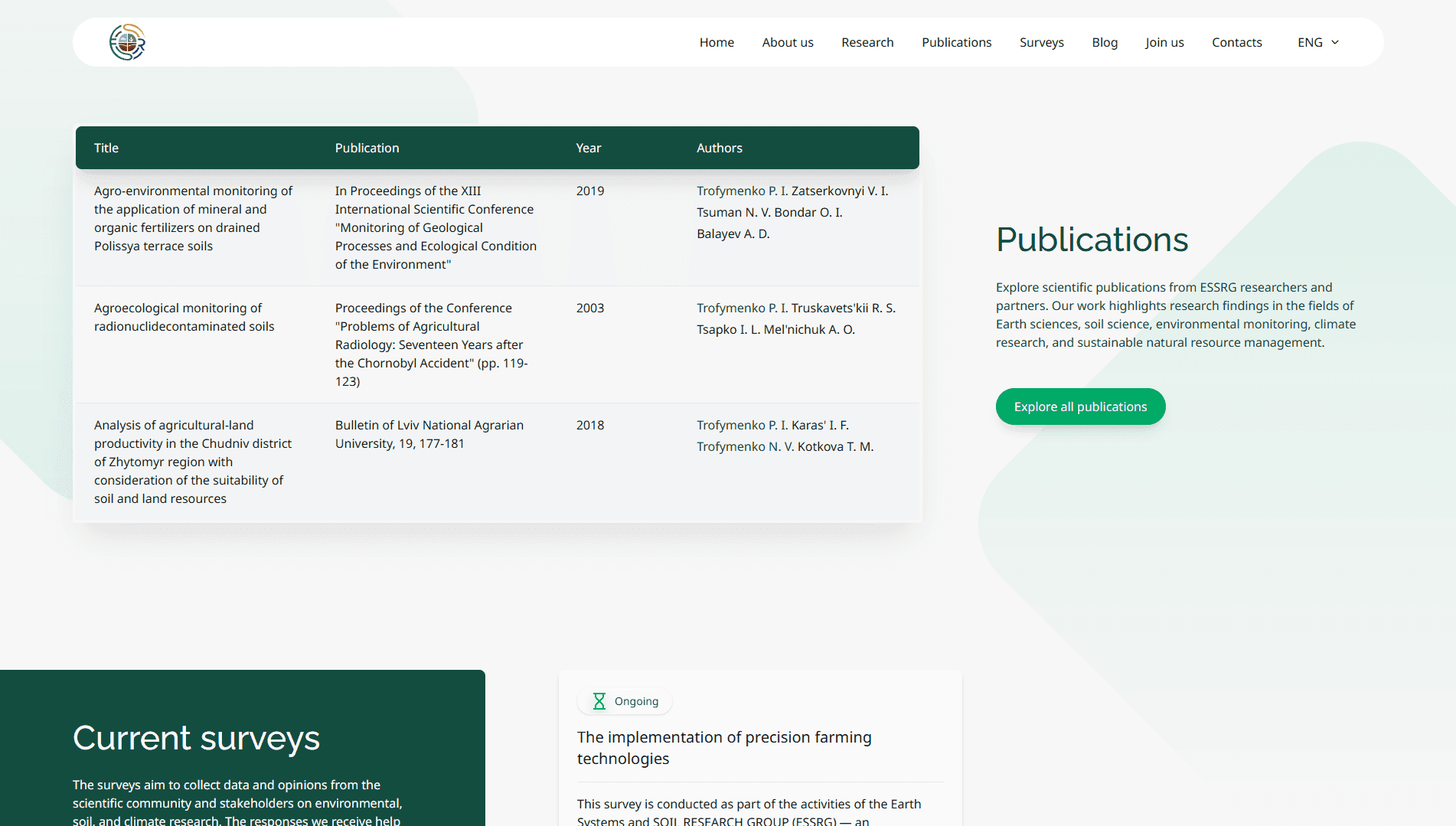This screenshot has width=1456, height=826.
Task: Expand the ENG language chevron
Action: 1335,42
